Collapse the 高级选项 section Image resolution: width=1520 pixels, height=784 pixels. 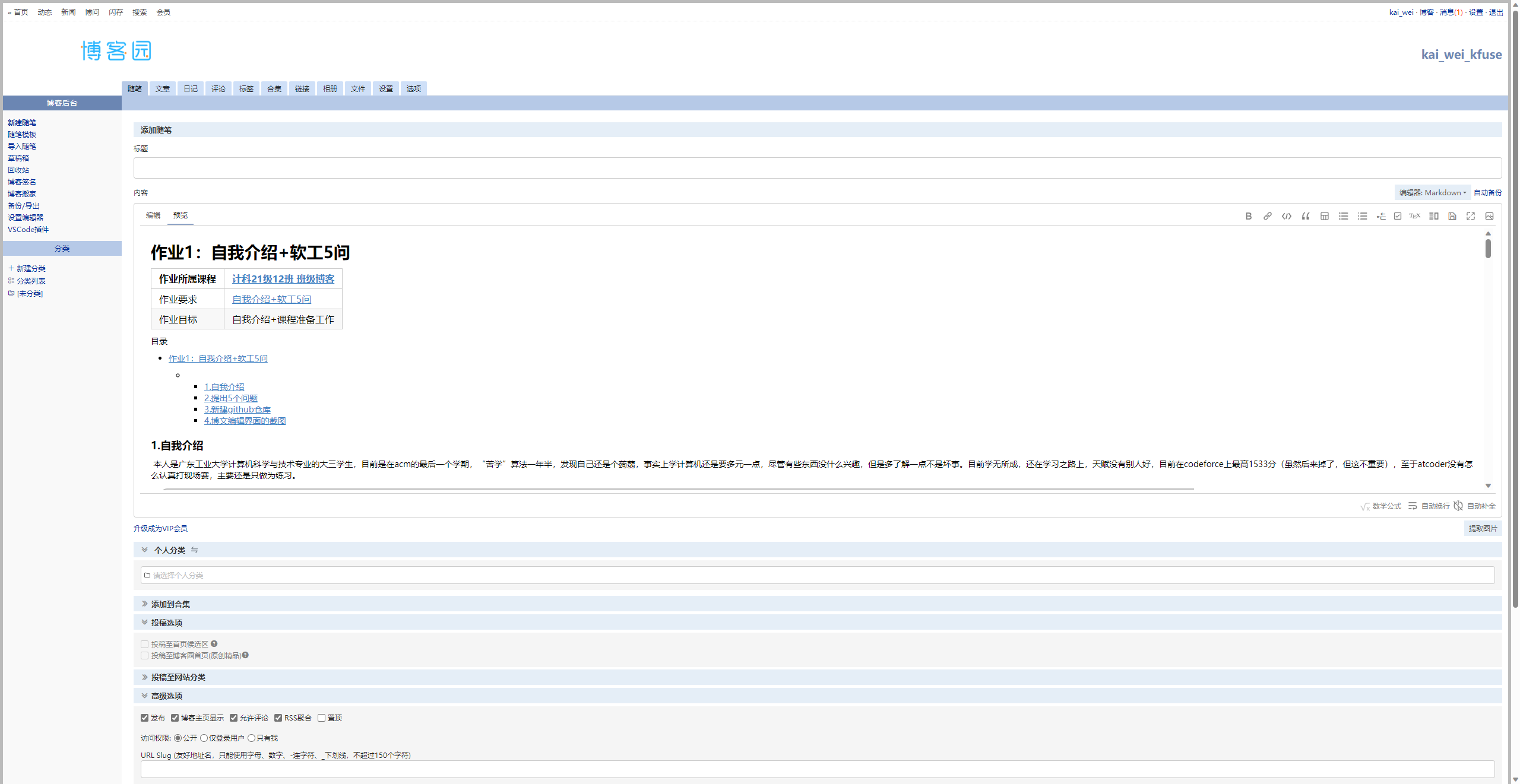144,696
